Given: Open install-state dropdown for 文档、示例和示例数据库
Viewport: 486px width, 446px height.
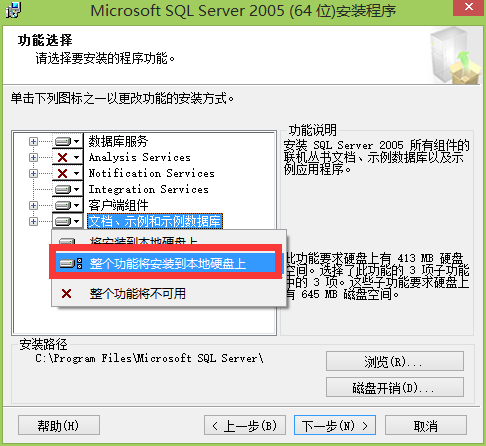Looking at the screenshot, I should pyautogui.click(x=68, y=221).
